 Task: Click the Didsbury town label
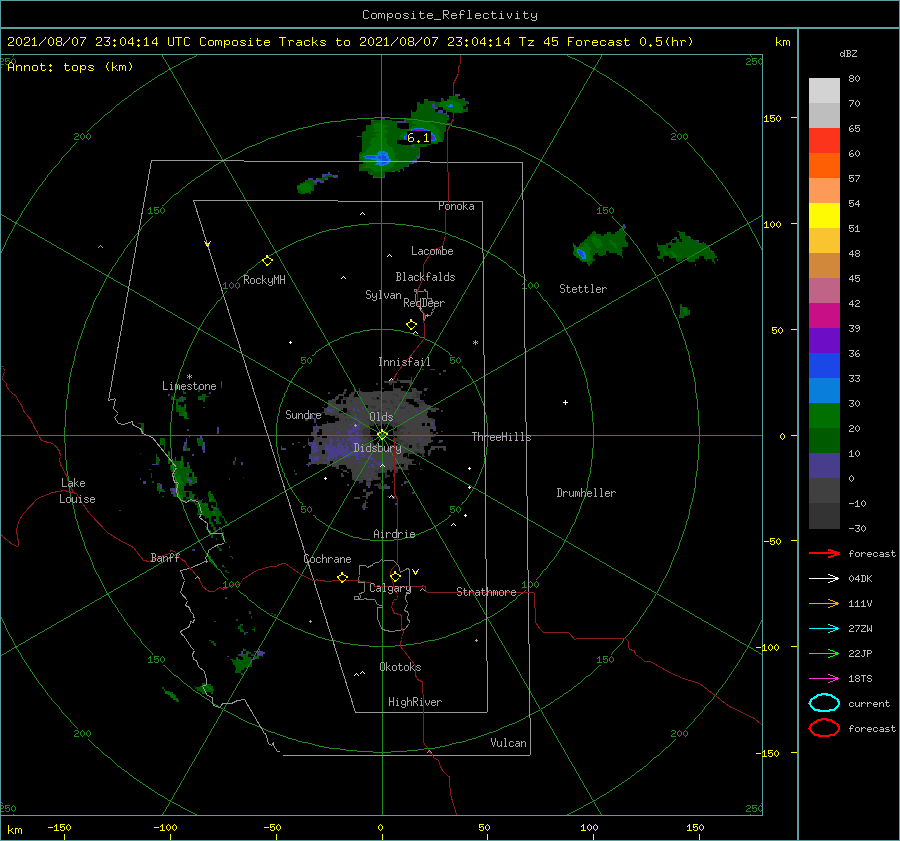coord(377,448)
